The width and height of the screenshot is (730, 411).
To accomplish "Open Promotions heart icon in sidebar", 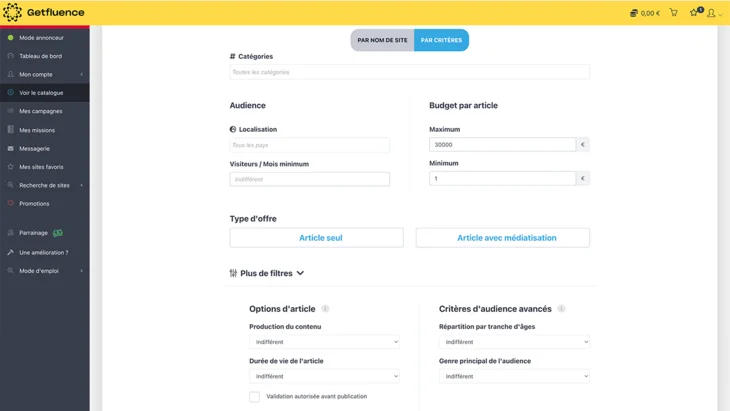I will coord(11,203).
